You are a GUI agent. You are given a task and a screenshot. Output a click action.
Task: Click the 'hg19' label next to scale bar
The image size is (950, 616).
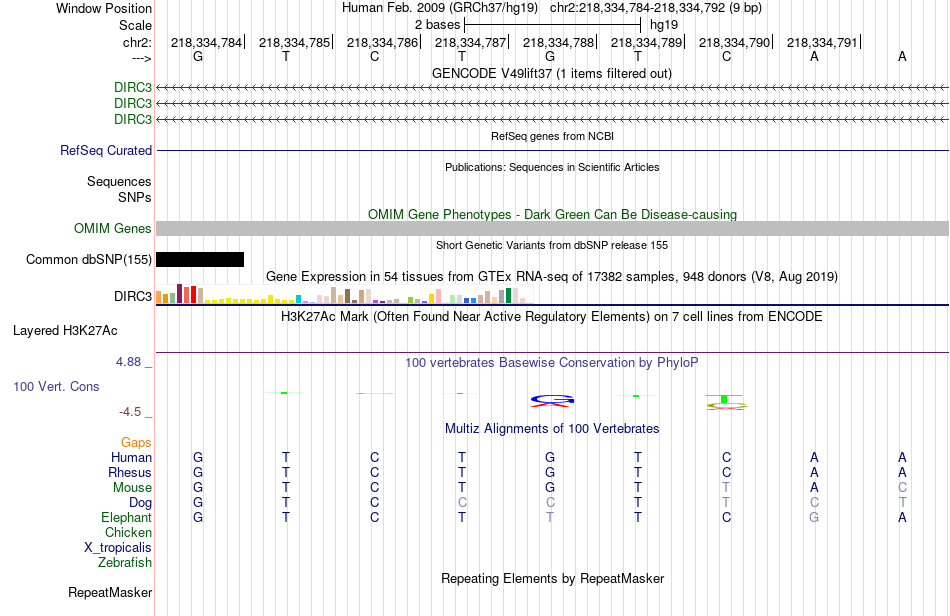(664, 25)
